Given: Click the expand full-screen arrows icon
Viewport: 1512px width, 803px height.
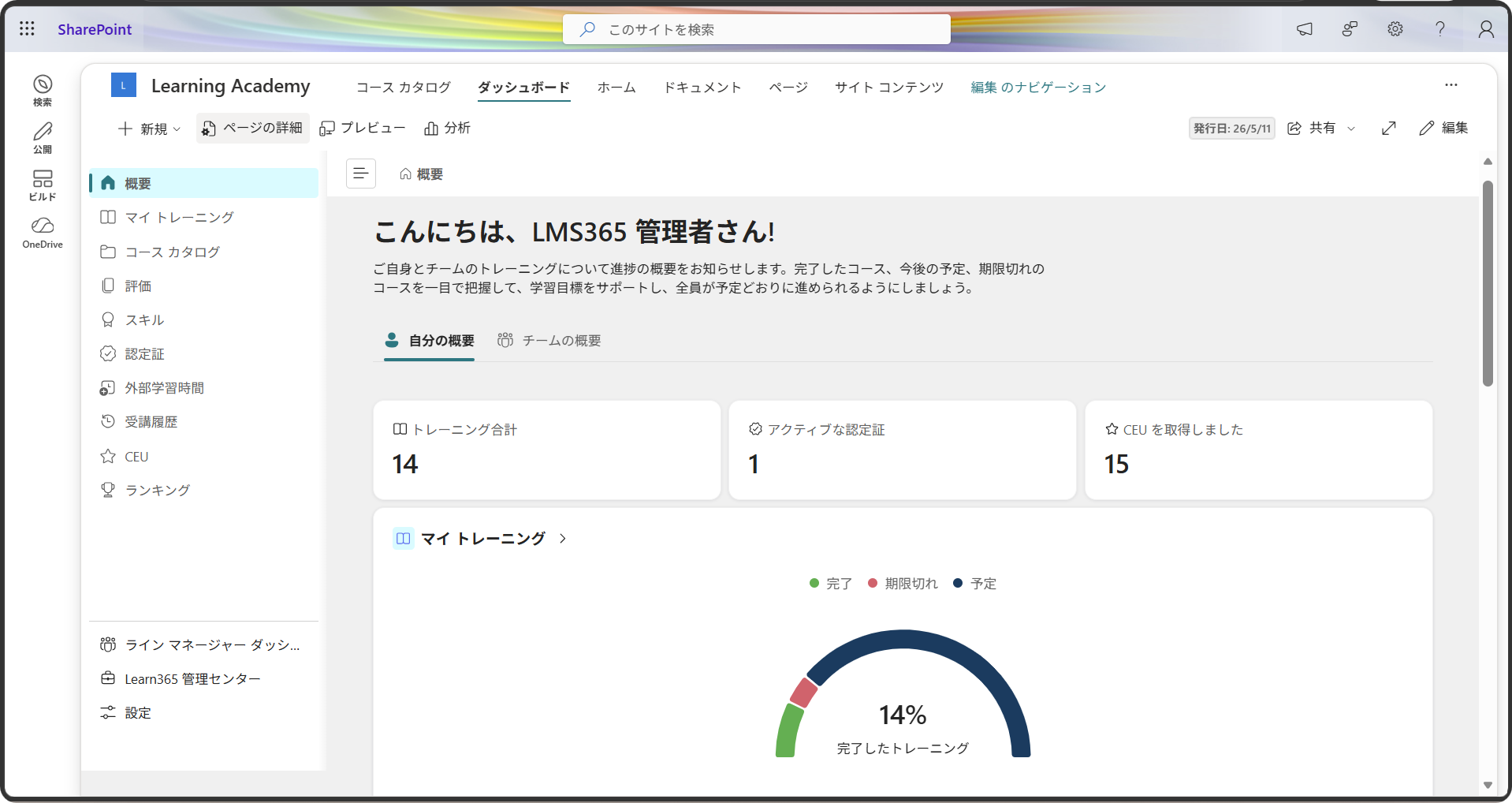Looking at the screenshot, I should click(1389, 128).
